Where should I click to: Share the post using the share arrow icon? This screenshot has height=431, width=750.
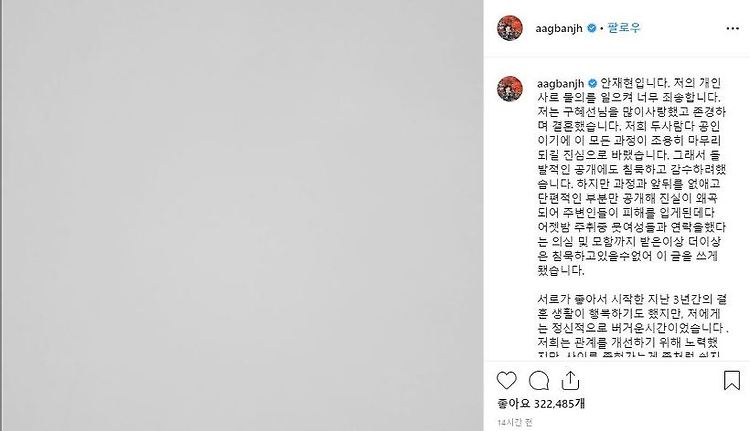570,381
